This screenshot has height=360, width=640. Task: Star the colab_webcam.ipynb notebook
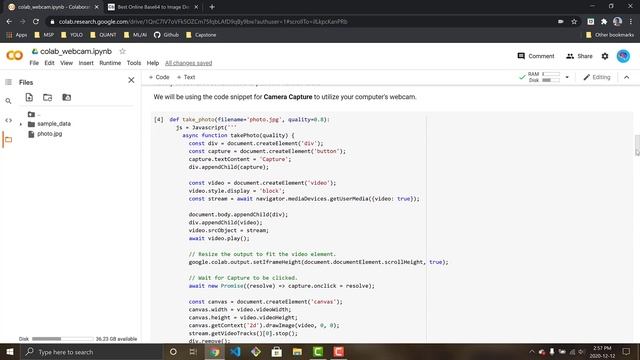pyautogui.click(x=122, y=51)
